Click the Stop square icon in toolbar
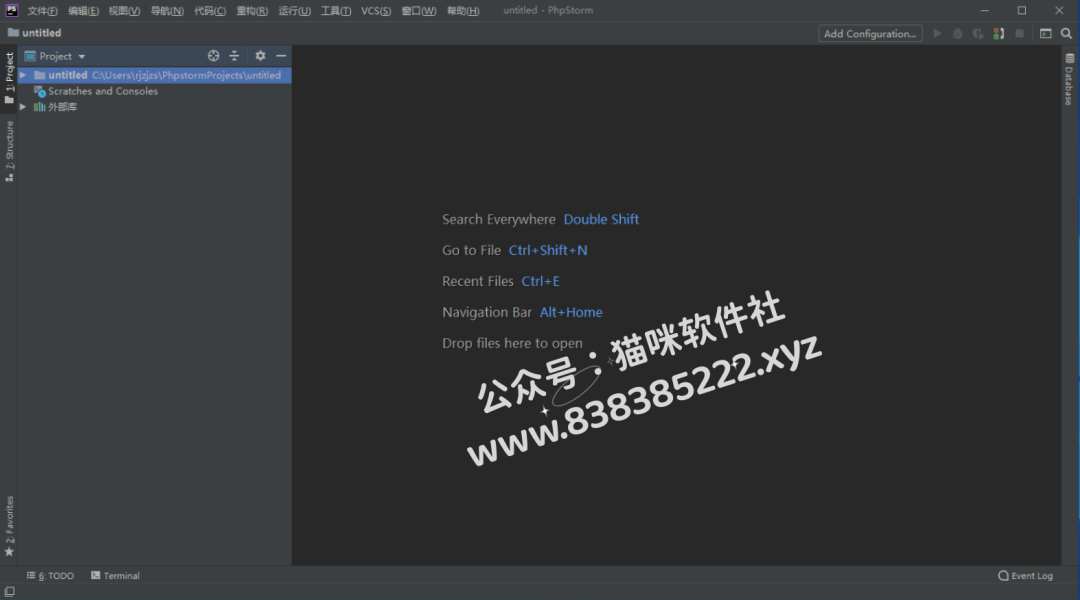The width and height of the screenshot is (1080, 600). pos(1019,34)
